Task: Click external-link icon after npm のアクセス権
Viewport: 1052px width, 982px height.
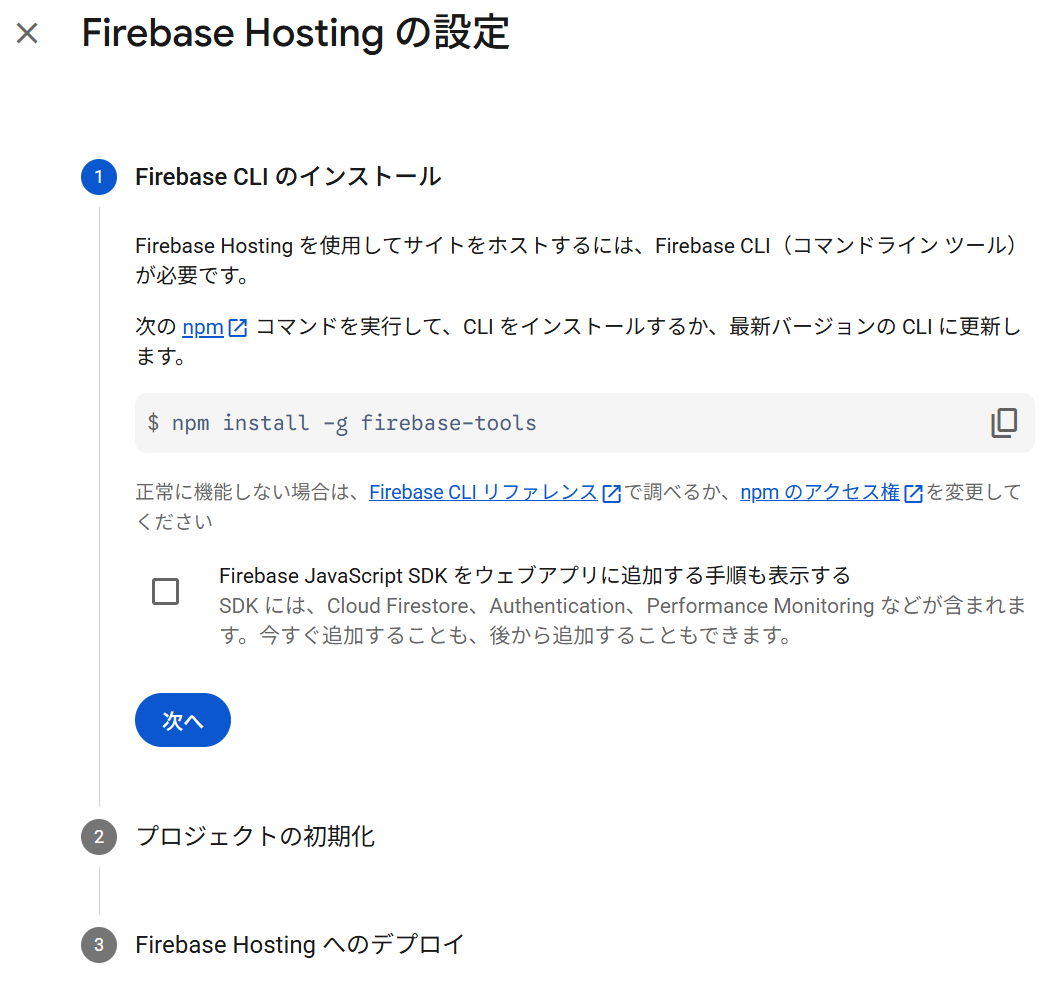Action: [913, 493]
